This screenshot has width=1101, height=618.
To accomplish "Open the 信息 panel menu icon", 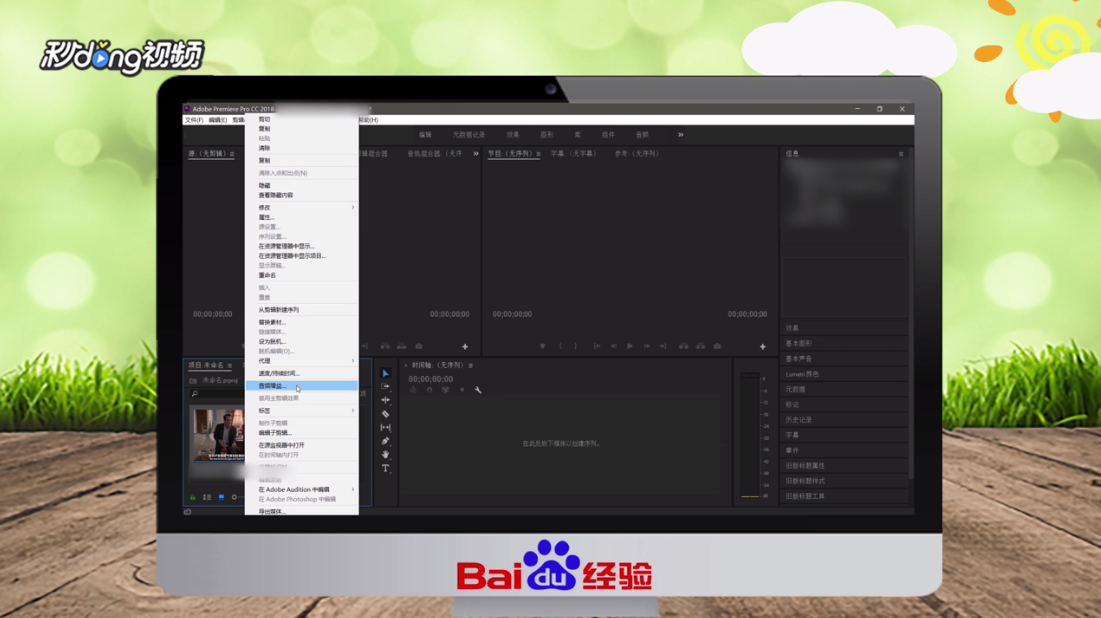I will [x=901, y=154].
